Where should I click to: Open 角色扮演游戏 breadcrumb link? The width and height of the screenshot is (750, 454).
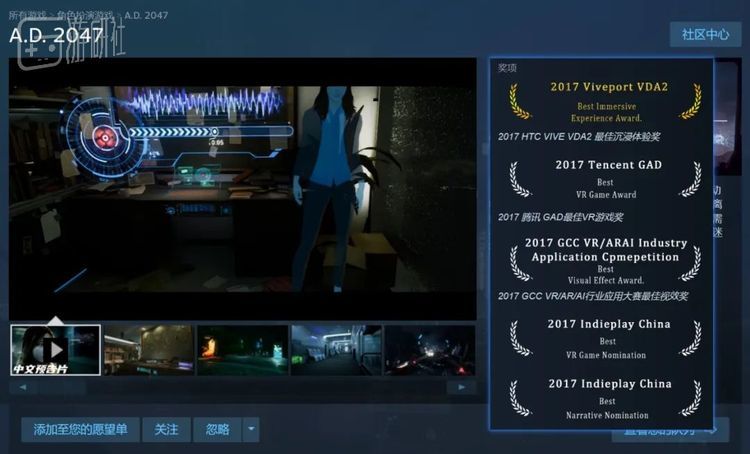pyautogui.click(x=85, y=15)
